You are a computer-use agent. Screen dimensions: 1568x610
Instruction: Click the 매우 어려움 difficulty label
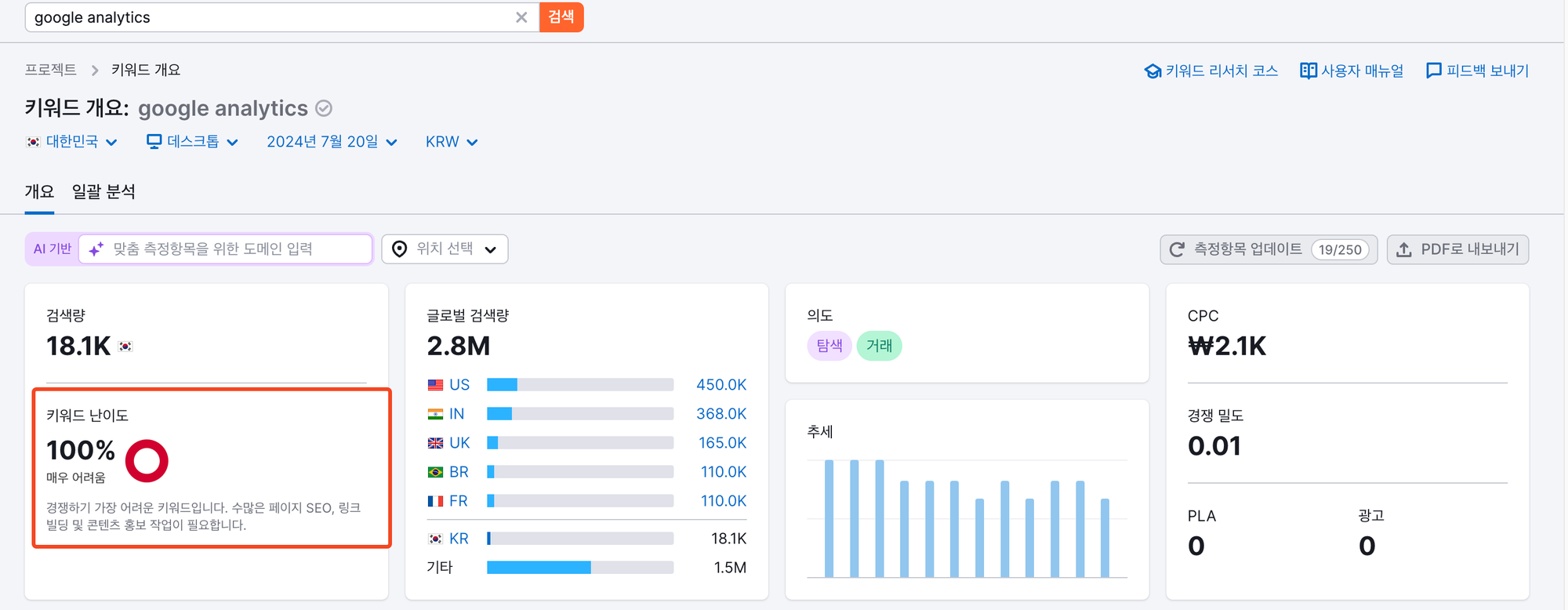tap(76, 477)
